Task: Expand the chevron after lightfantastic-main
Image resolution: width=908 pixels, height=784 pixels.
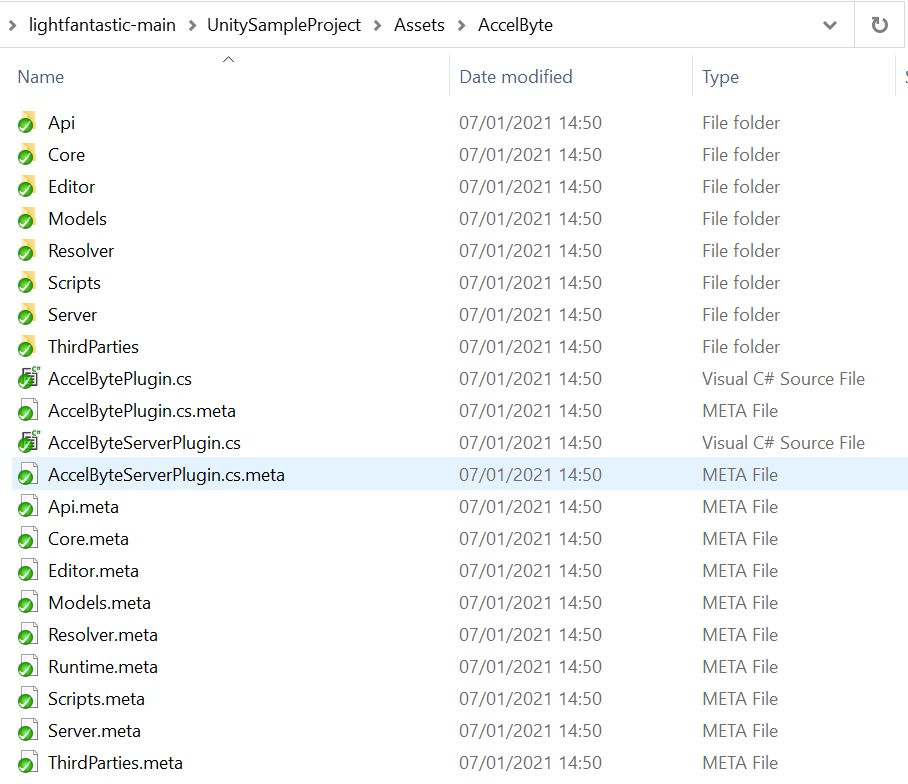Action: click(192, 25)
